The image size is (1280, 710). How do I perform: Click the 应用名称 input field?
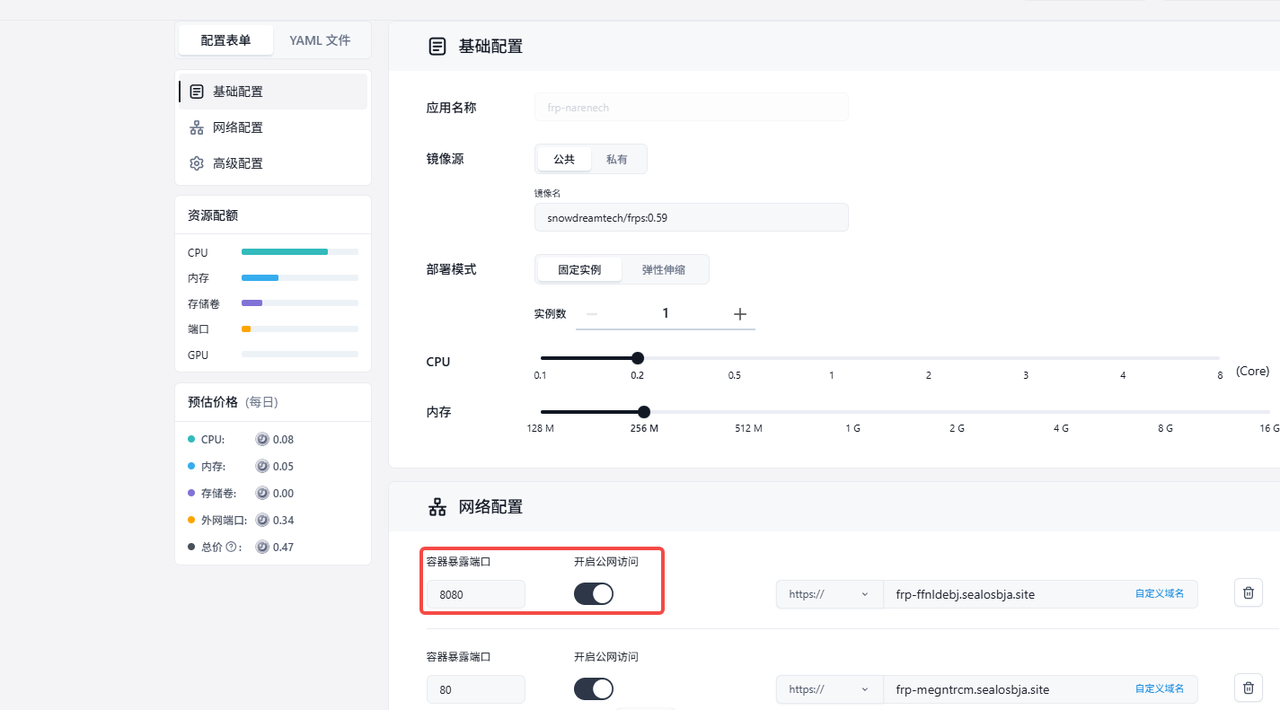point(691,107)
